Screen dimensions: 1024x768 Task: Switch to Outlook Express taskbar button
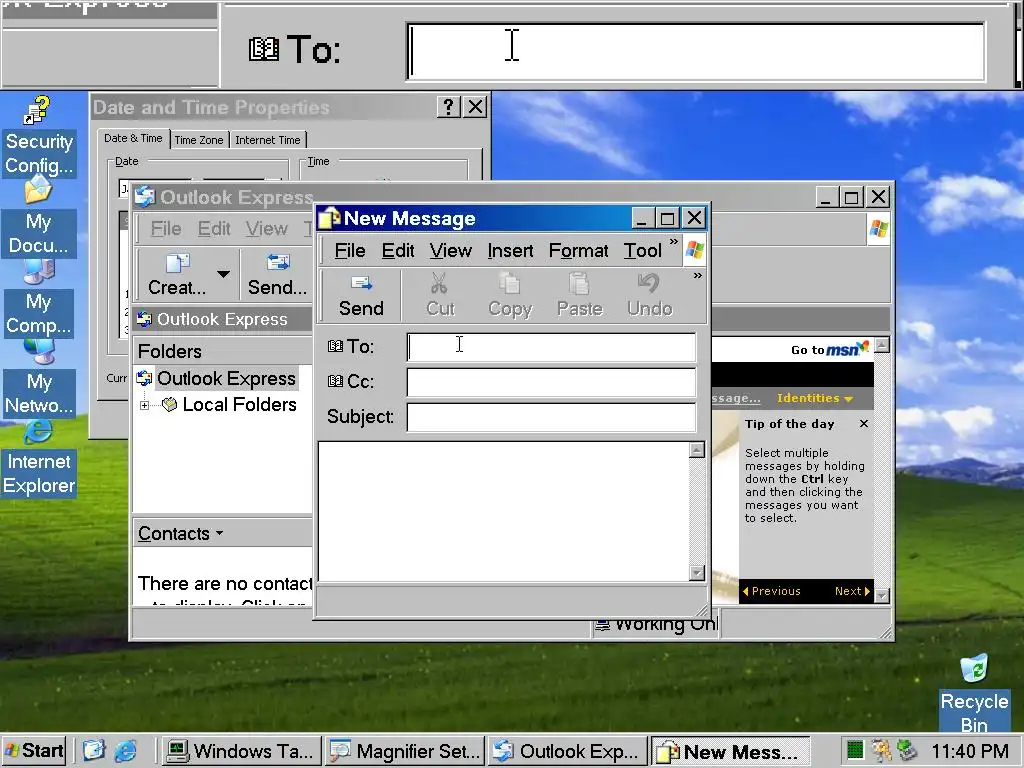(567, 752)
